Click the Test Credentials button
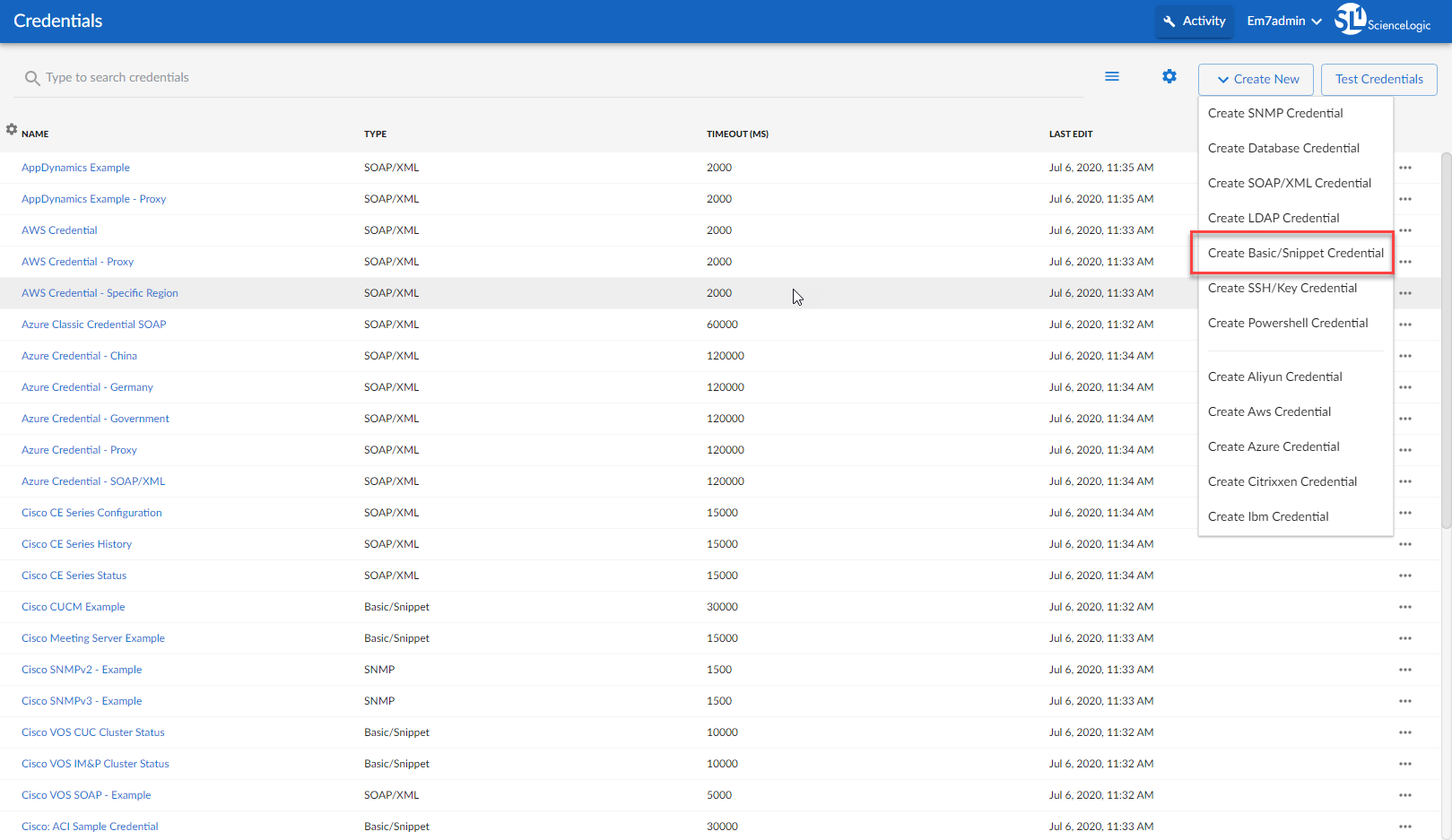 1378,79
